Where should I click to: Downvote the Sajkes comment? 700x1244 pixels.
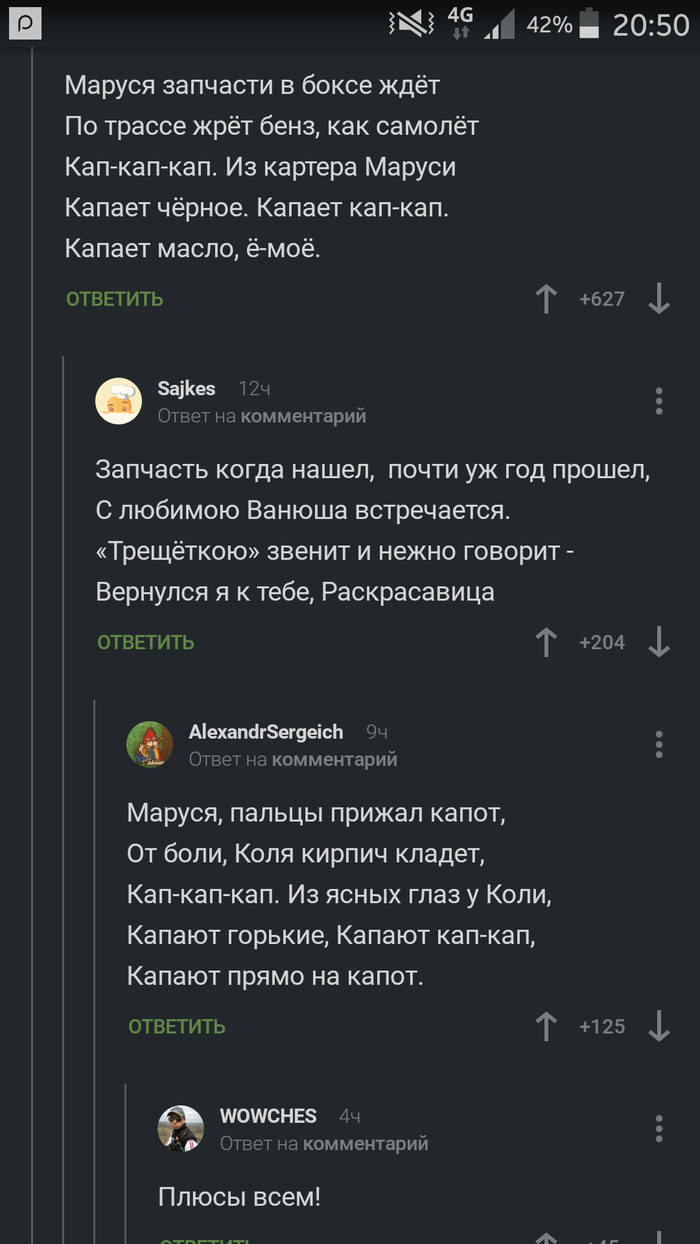659,643
